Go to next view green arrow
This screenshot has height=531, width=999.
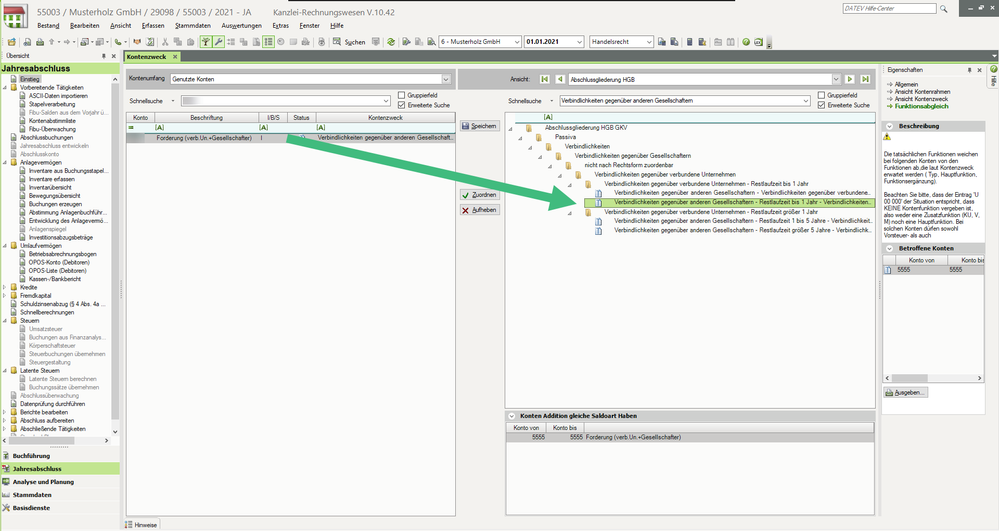[x=849, y=79]
